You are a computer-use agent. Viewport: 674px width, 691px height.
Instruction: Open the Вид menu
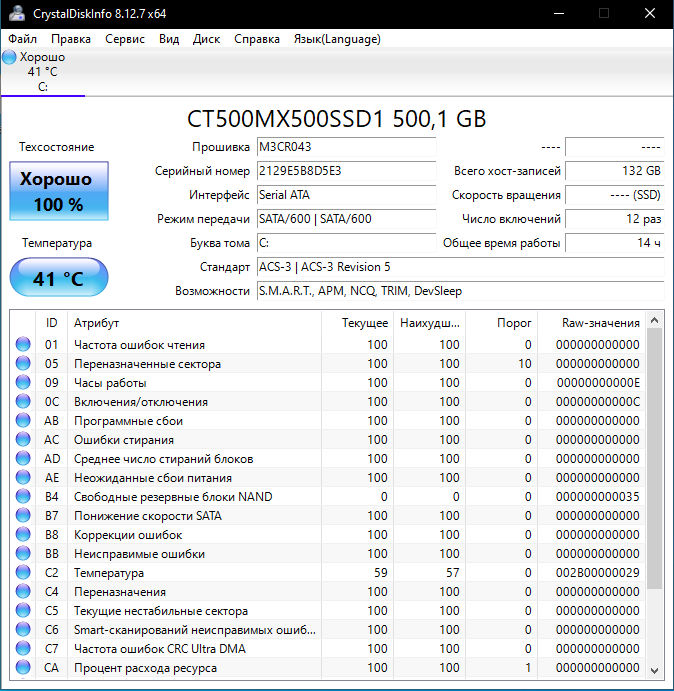click(169, 39)
